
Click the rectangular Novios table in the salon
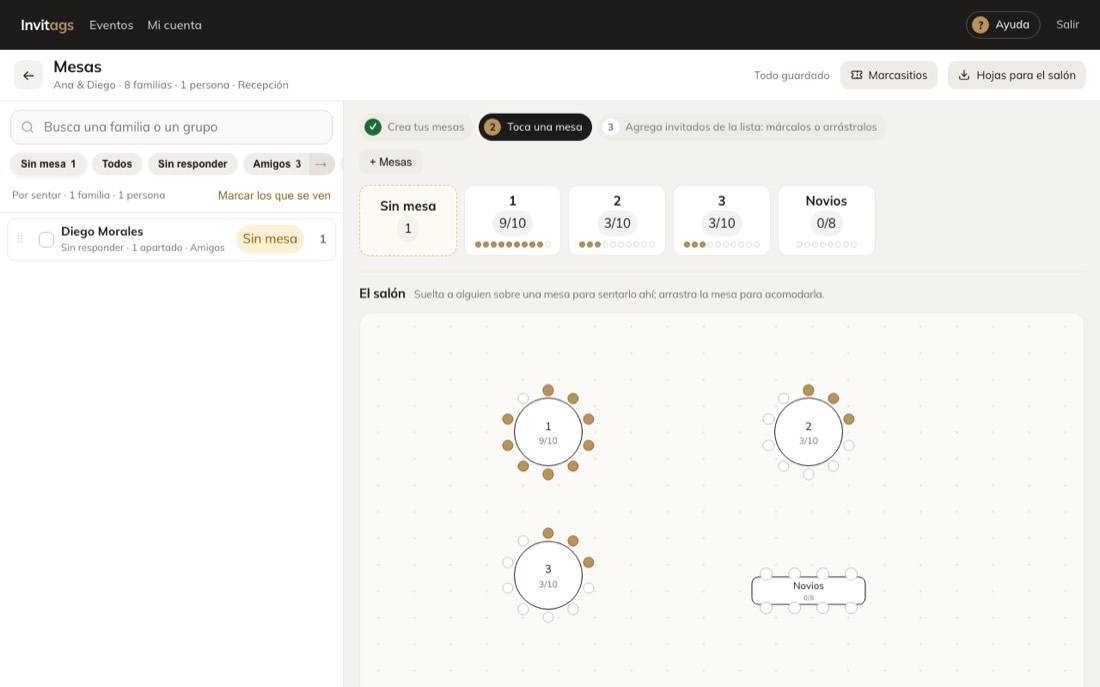808,591
